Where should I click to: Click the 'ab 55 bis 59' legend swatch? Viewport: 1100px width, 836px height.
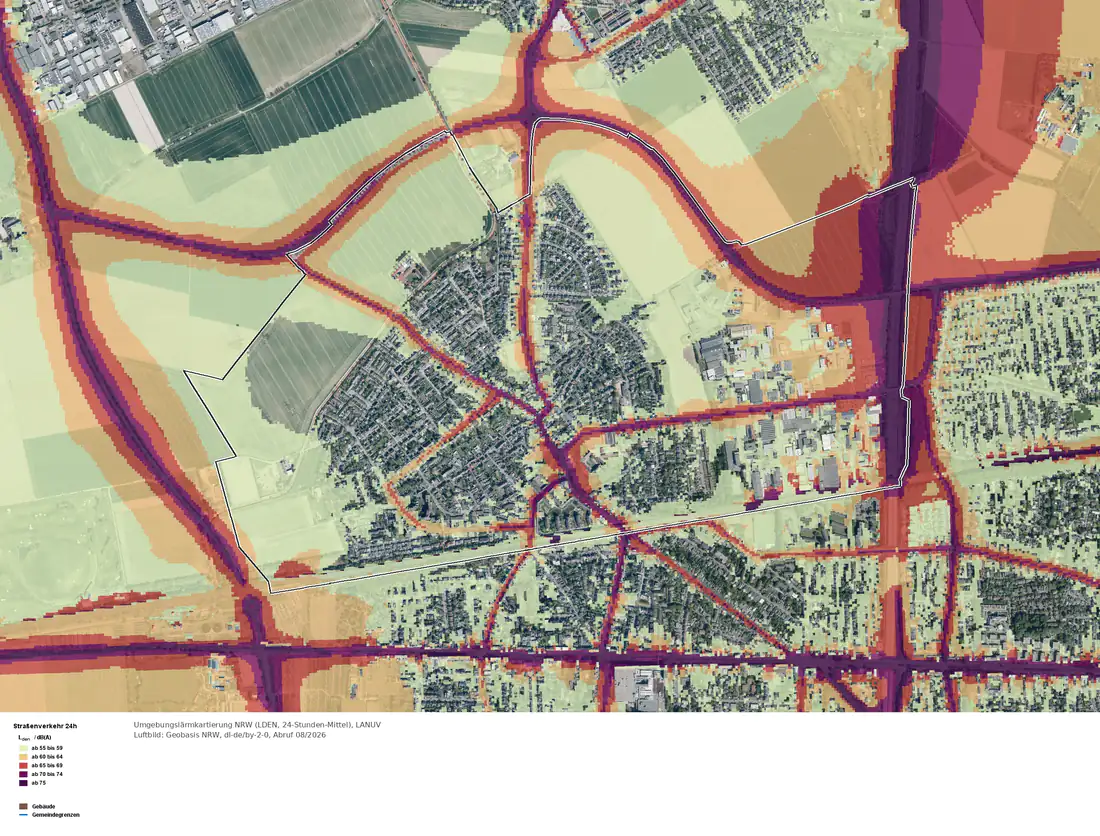point(23,748)
